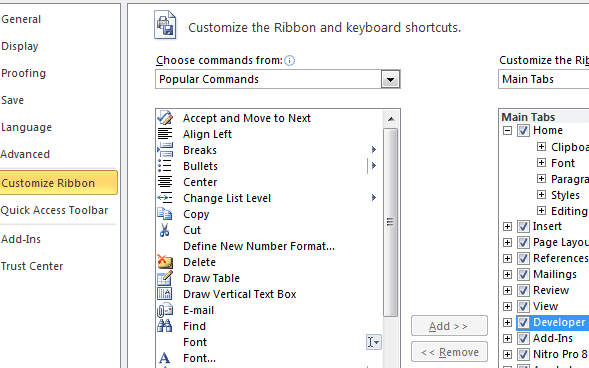
Task: Expand the Insert tab tree node
Action: [x=507, y=226]
